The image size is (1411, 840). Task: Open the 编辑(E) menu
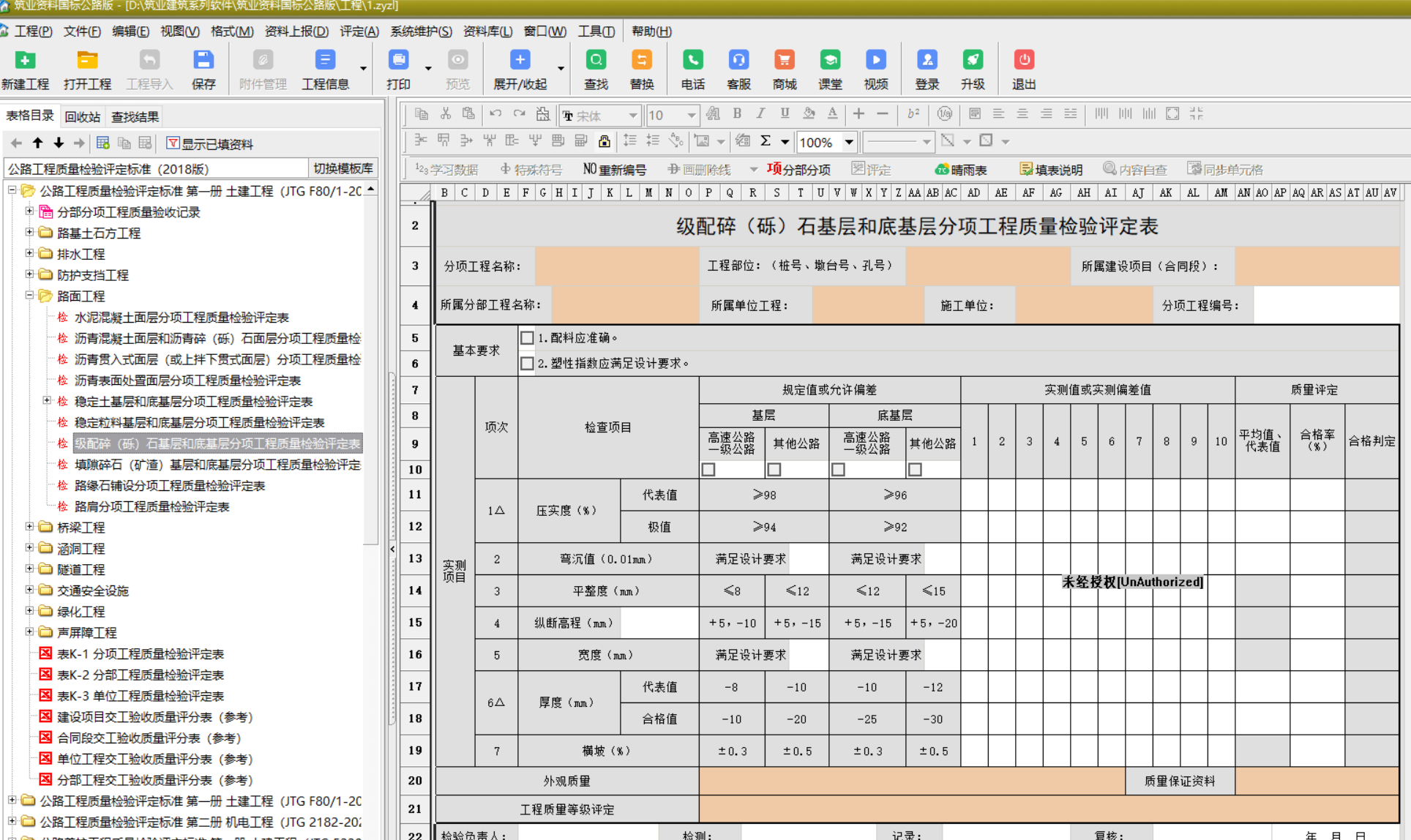(130, 31)
